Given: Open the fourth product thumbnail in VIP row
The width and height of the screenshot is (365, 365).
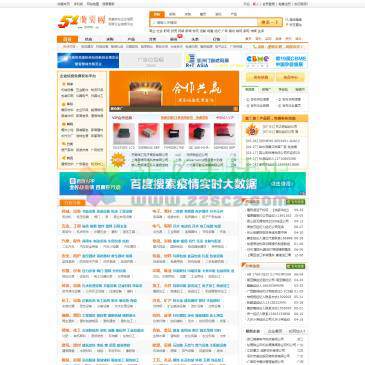Looking at the screenshot, I should [x=199, y=134].
